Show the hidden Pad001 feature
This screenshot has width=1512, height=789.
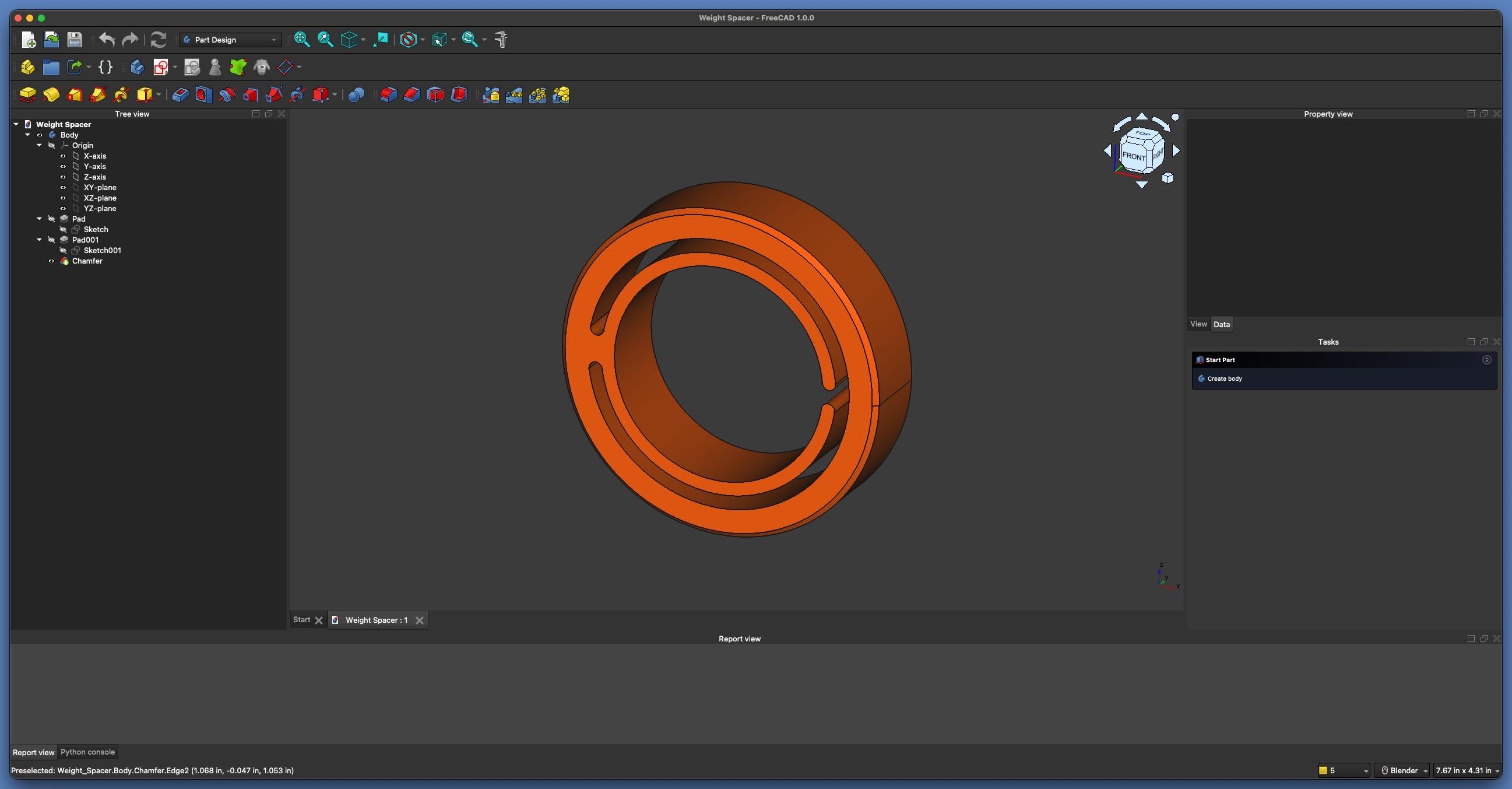tap(51, 240)
